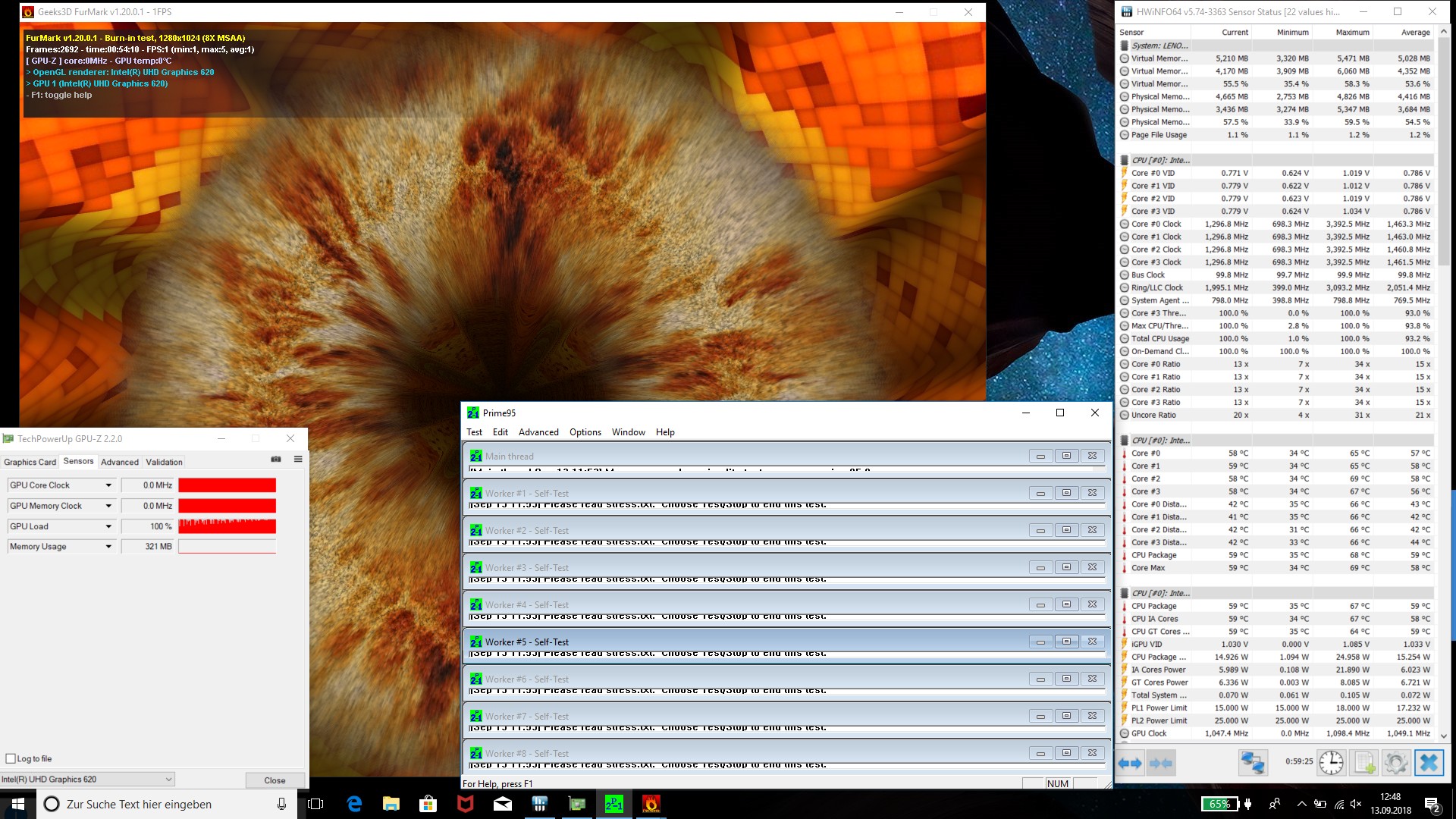
Task: Open GPU Memory Clock dropdown arrow
Action: [108, 506]
